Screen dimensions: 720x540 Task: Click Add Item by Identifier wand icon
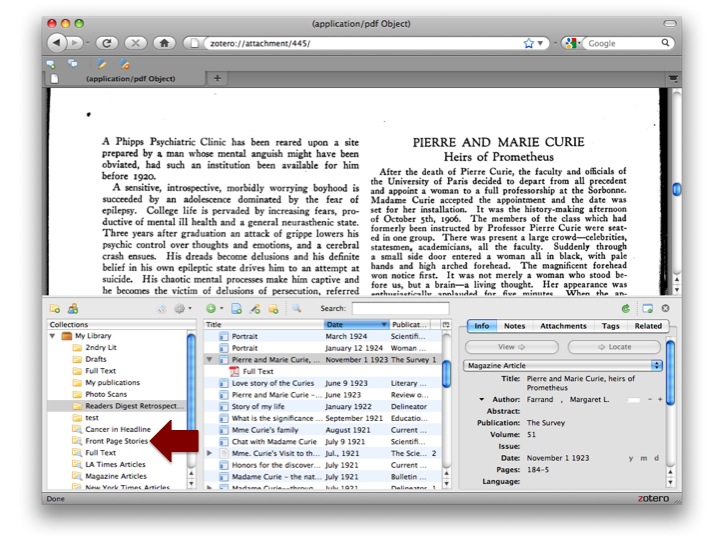click(255, 309)
